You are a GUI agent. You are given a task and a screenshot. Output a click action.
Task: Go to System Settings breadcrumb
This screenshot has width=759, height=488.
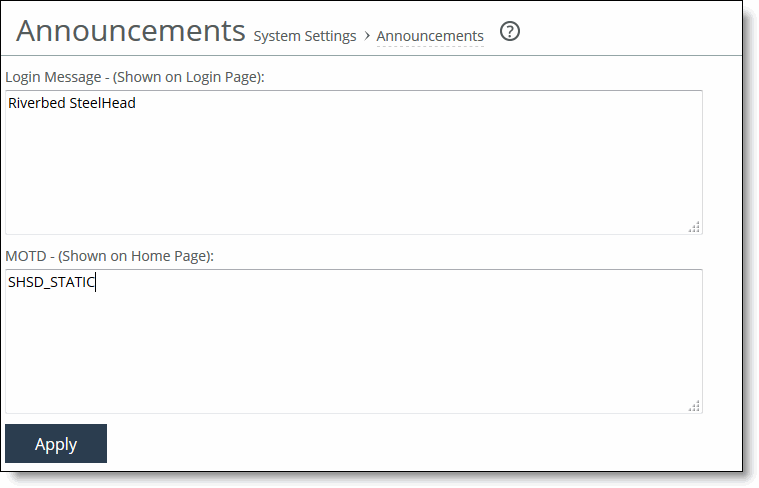(305, 36)
